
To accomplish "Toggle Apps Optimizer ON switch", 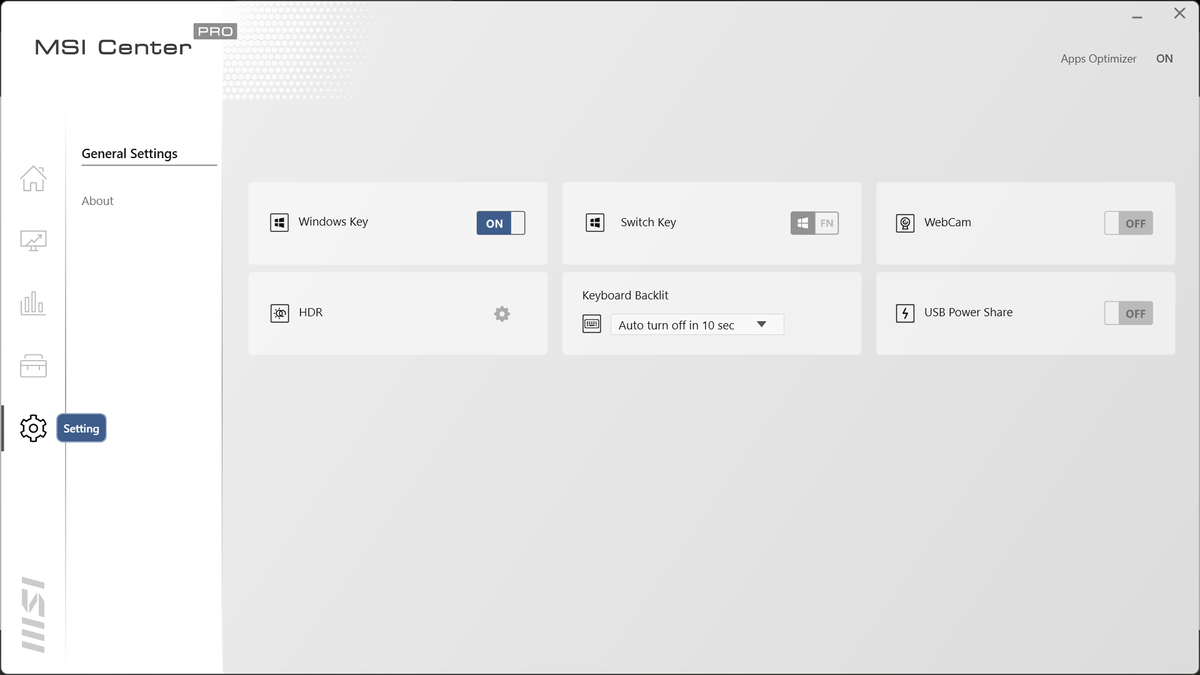I will click(1164, 59).
